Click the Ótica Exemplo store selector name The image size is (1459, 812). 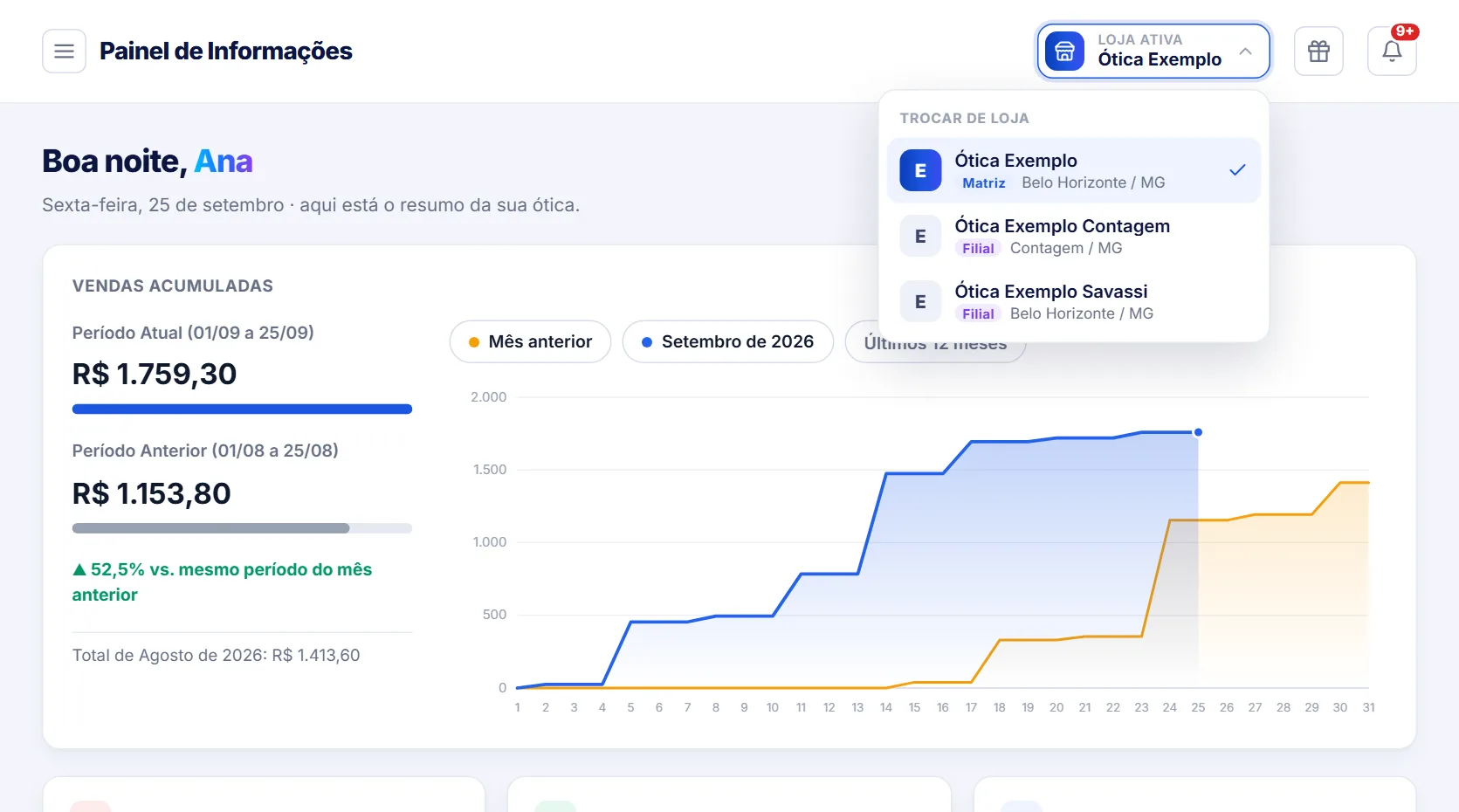(x=1160, y=59)
